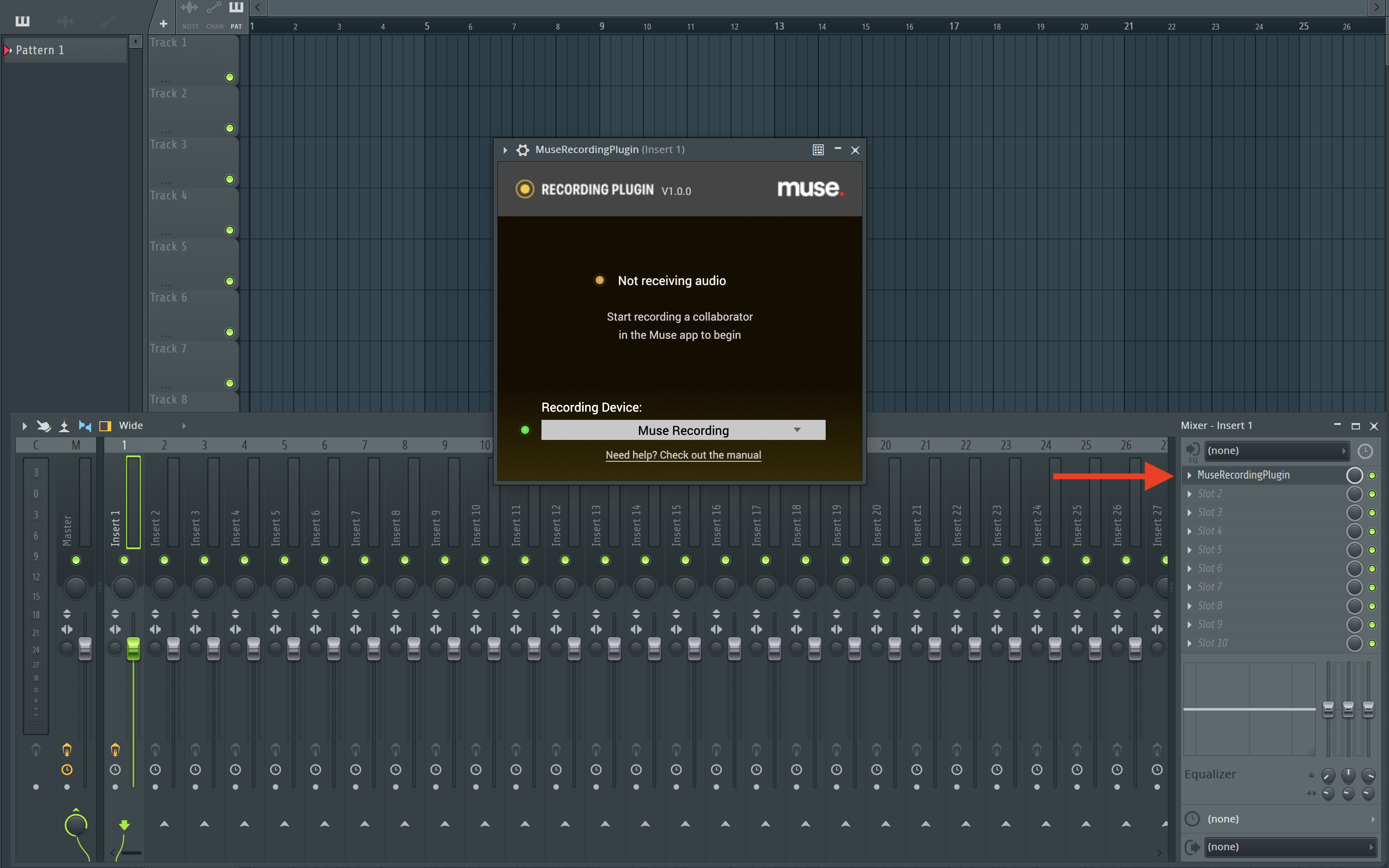Open the plugin detach grid icon
Image resolution: width=1389 pixels, height=868 pixels.
[817, 149]
